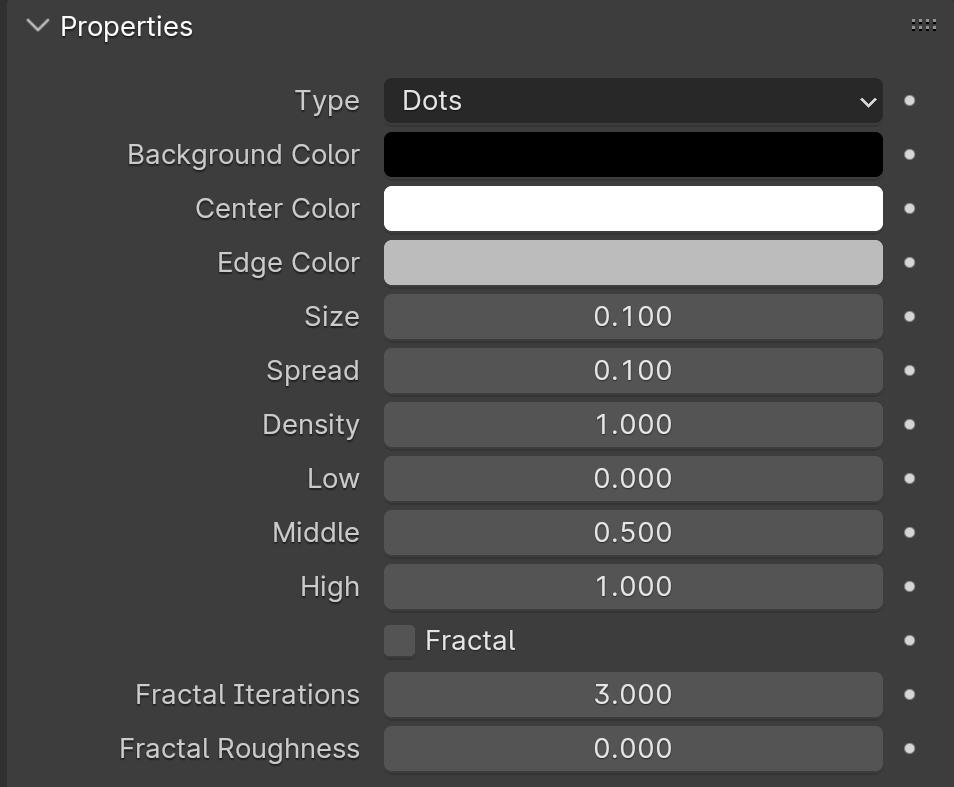Click the Properties panel drag grip icon

pos(923,25)
